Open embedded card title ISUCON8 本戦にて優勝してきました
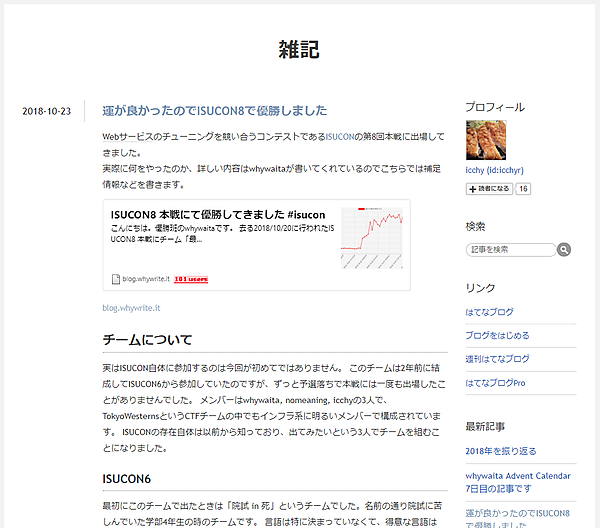The height and width of the screenshot is (528, 600). tap(218, 214)
